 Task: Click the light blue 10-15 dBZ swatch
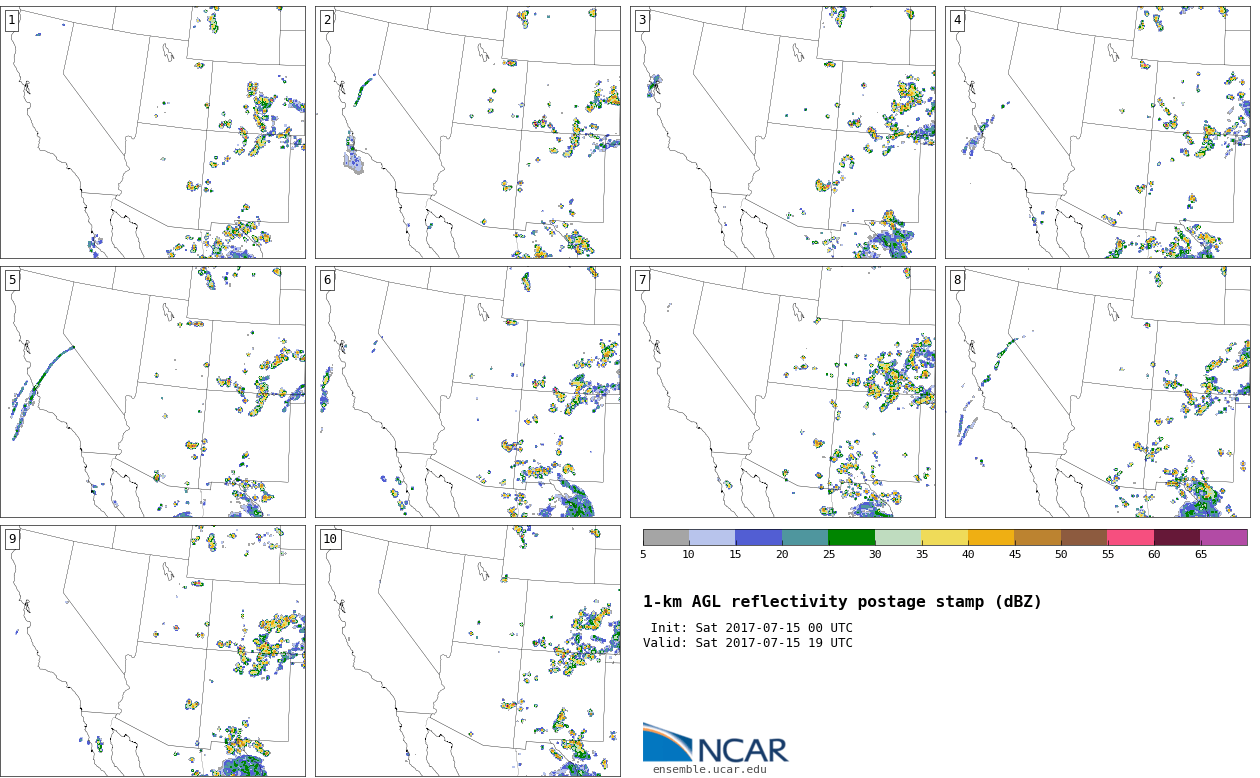(712, 537)
